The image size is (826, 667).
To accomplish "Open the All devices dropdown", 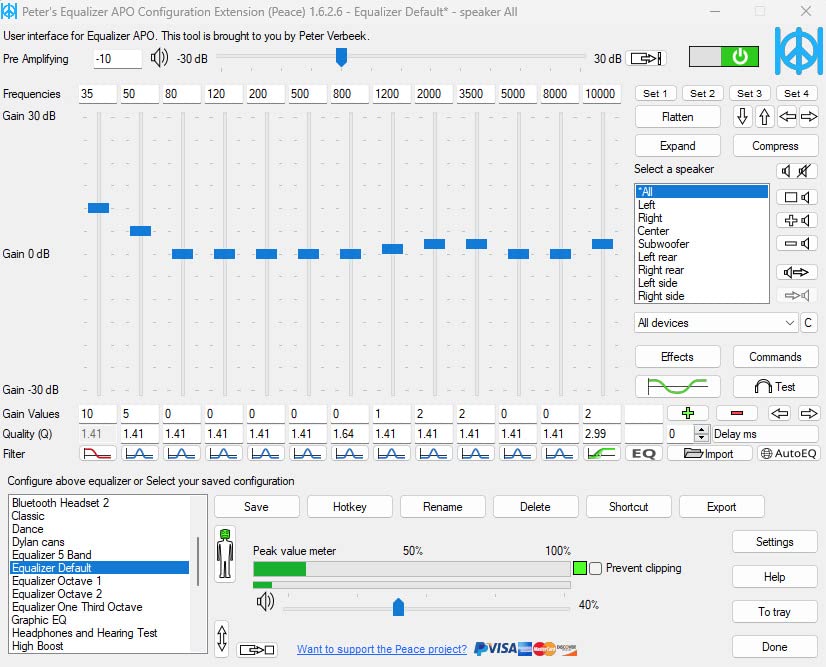I will (x=716, y=323).
